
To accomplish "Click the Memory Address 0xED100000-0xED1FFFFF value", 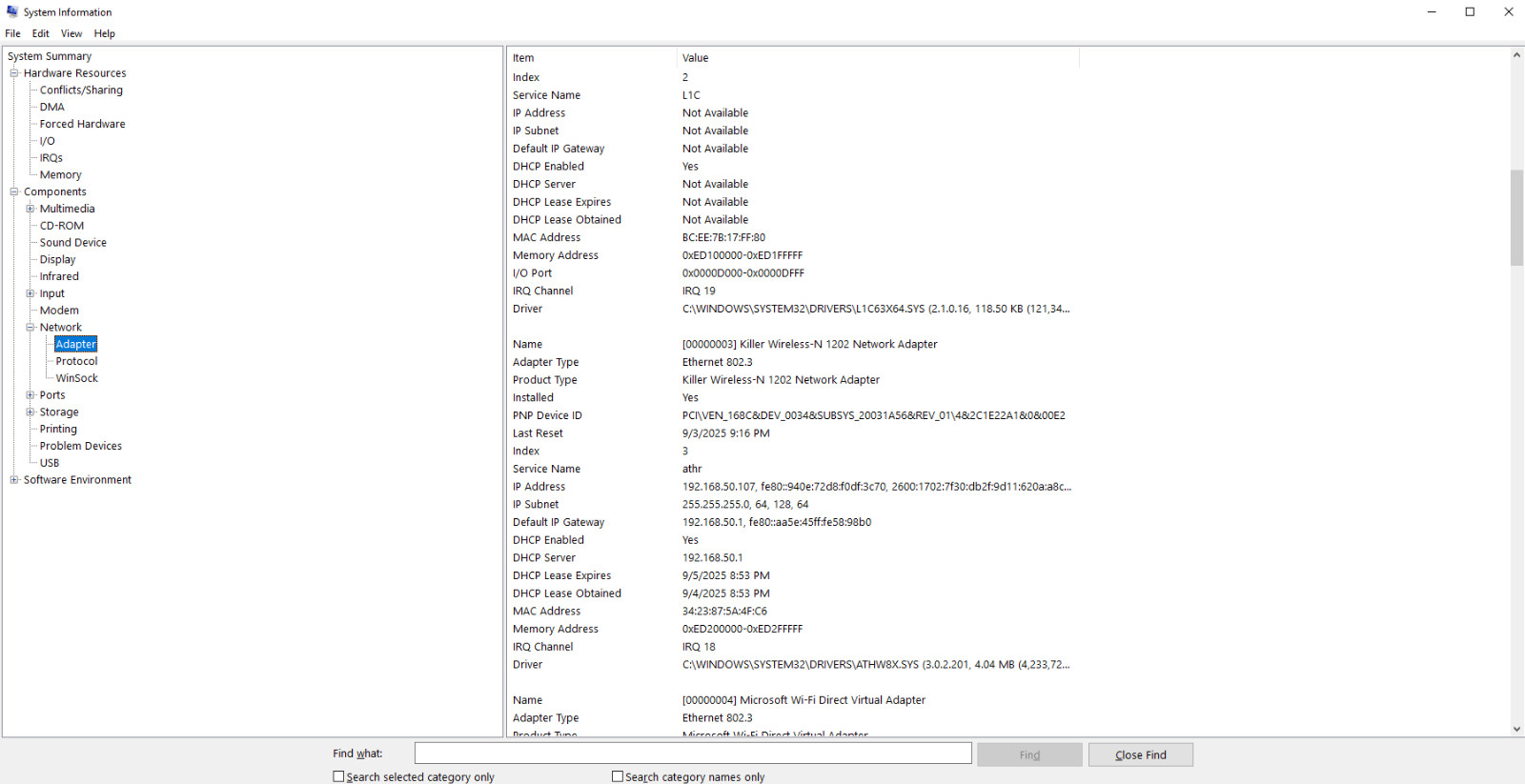I will tap(742, 255).
